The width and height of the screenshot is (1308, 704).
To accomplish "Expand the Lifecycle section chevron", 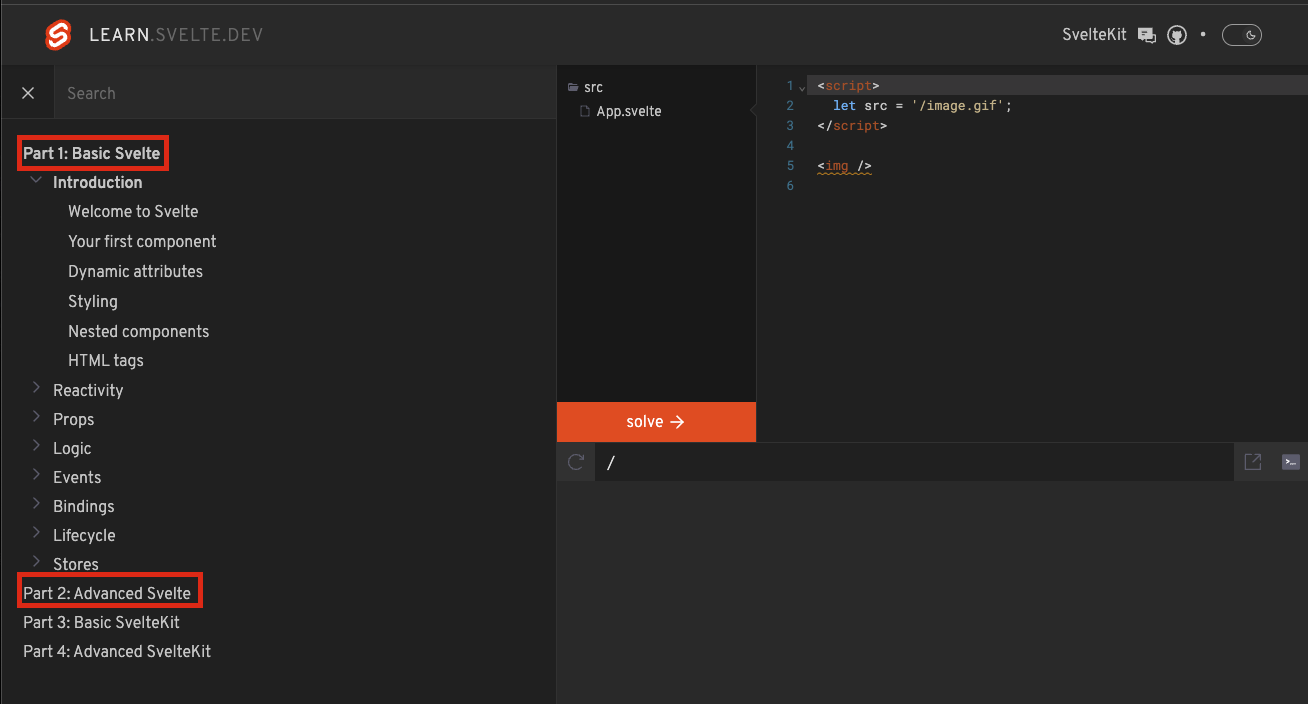I will pyautogui.click(x=37, y=533).
